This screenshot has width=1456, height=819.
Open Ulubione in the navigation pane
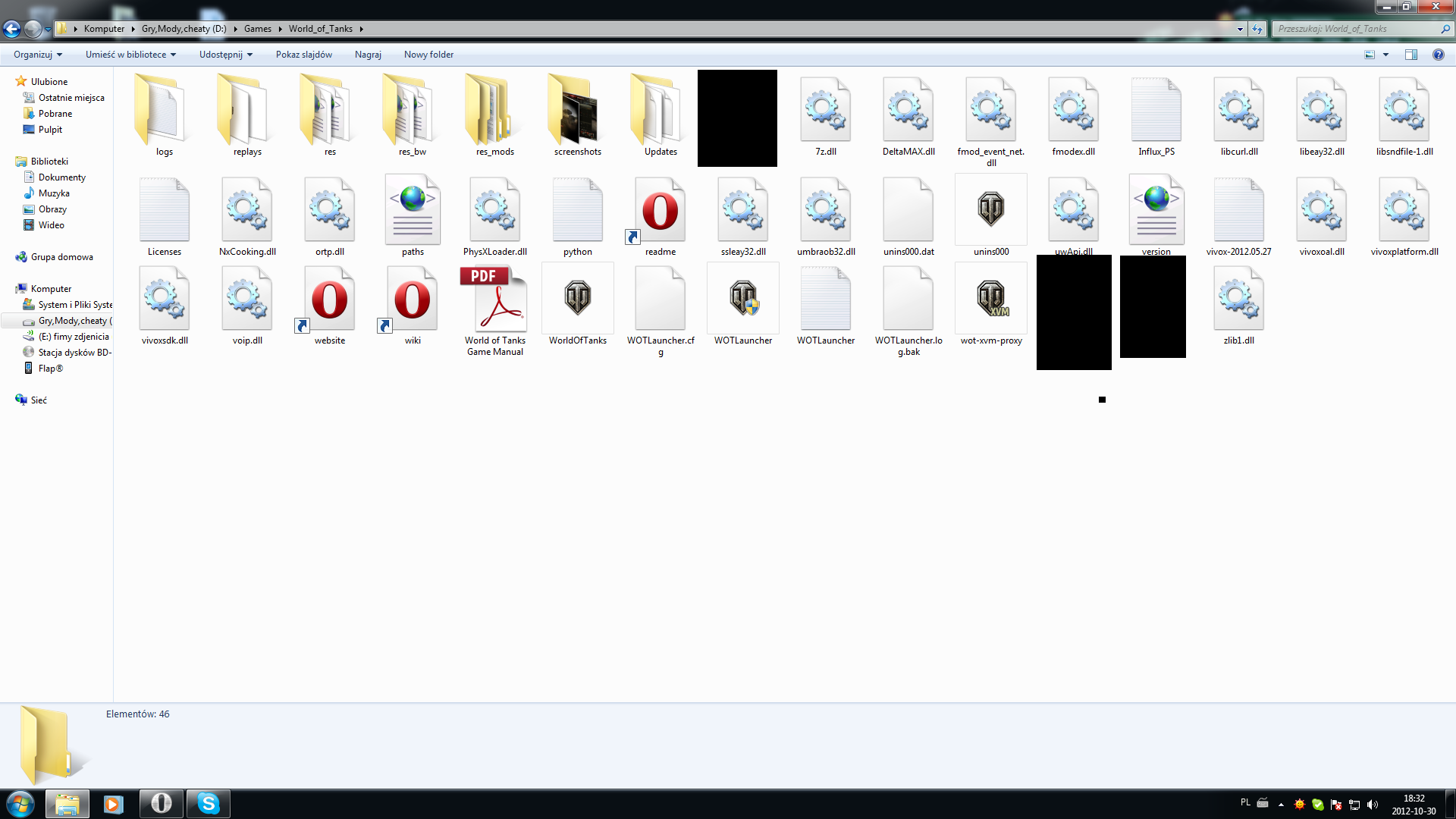pyautogui.click(x=49, y=82)
